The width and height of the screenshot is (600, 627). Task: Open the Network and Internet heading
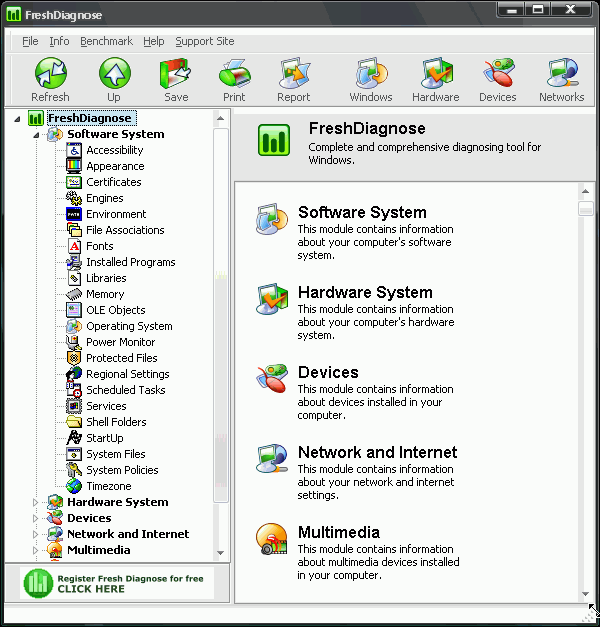tap(378, 452)
